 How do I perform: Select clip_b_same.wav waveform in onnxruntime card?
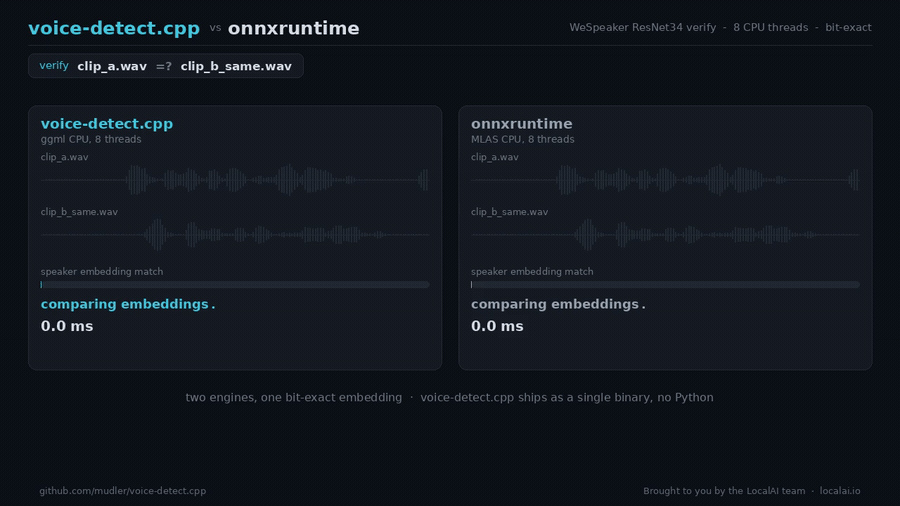pos(665,235)
